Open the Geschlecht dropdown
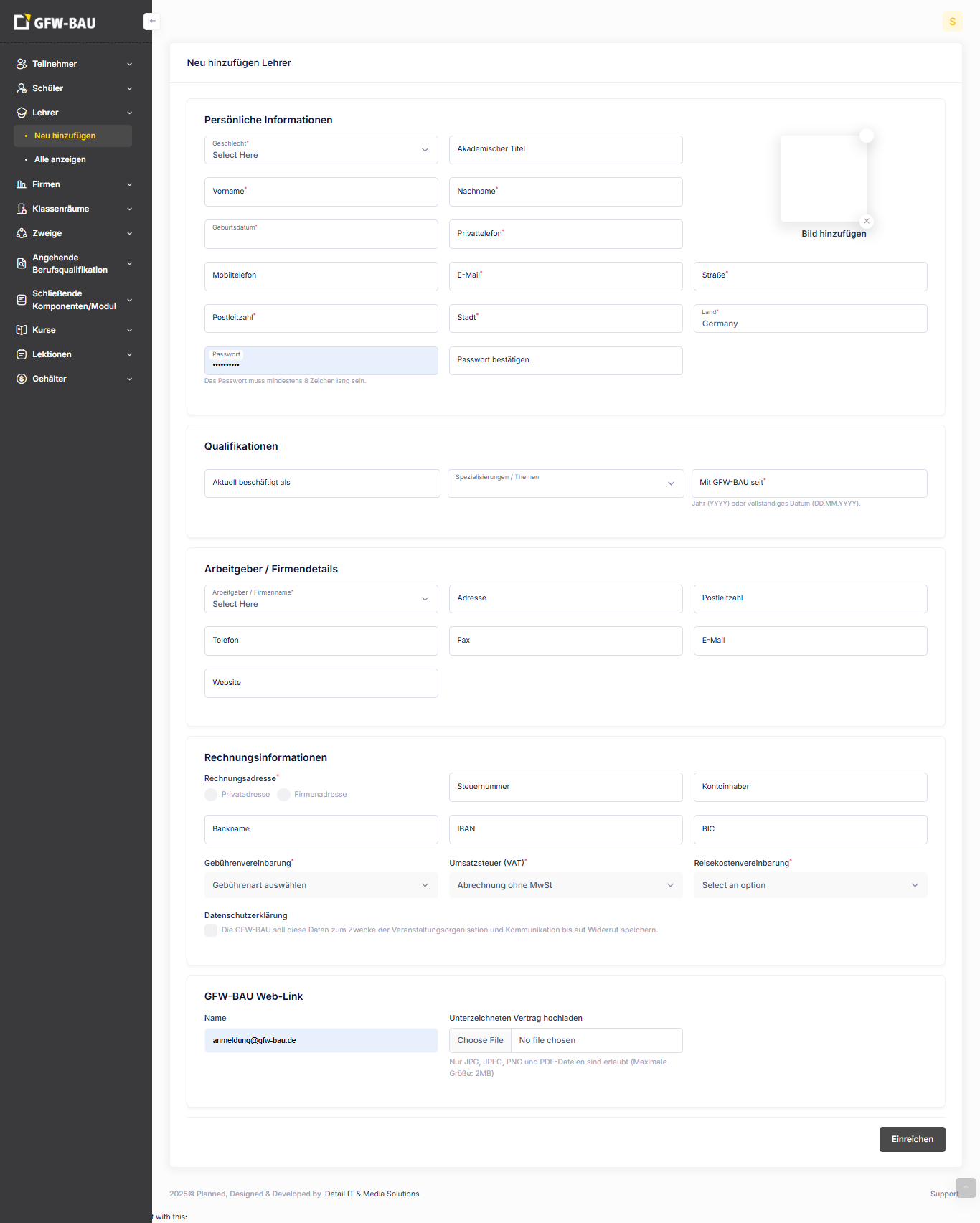Image resolution: width=980 pixels, height=1223 pixels. [321, 150]
